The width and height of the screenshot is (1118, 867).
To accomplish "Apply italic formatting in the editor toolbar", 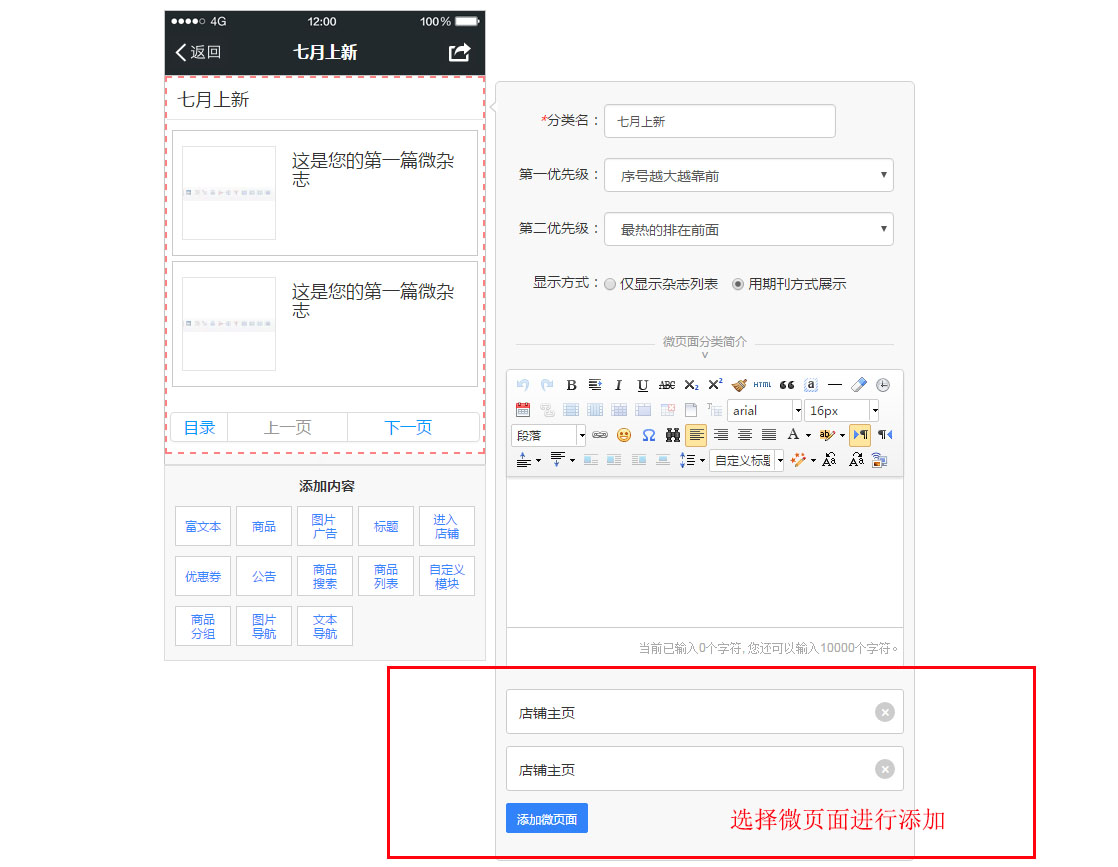I will click(x=618, y=385).
